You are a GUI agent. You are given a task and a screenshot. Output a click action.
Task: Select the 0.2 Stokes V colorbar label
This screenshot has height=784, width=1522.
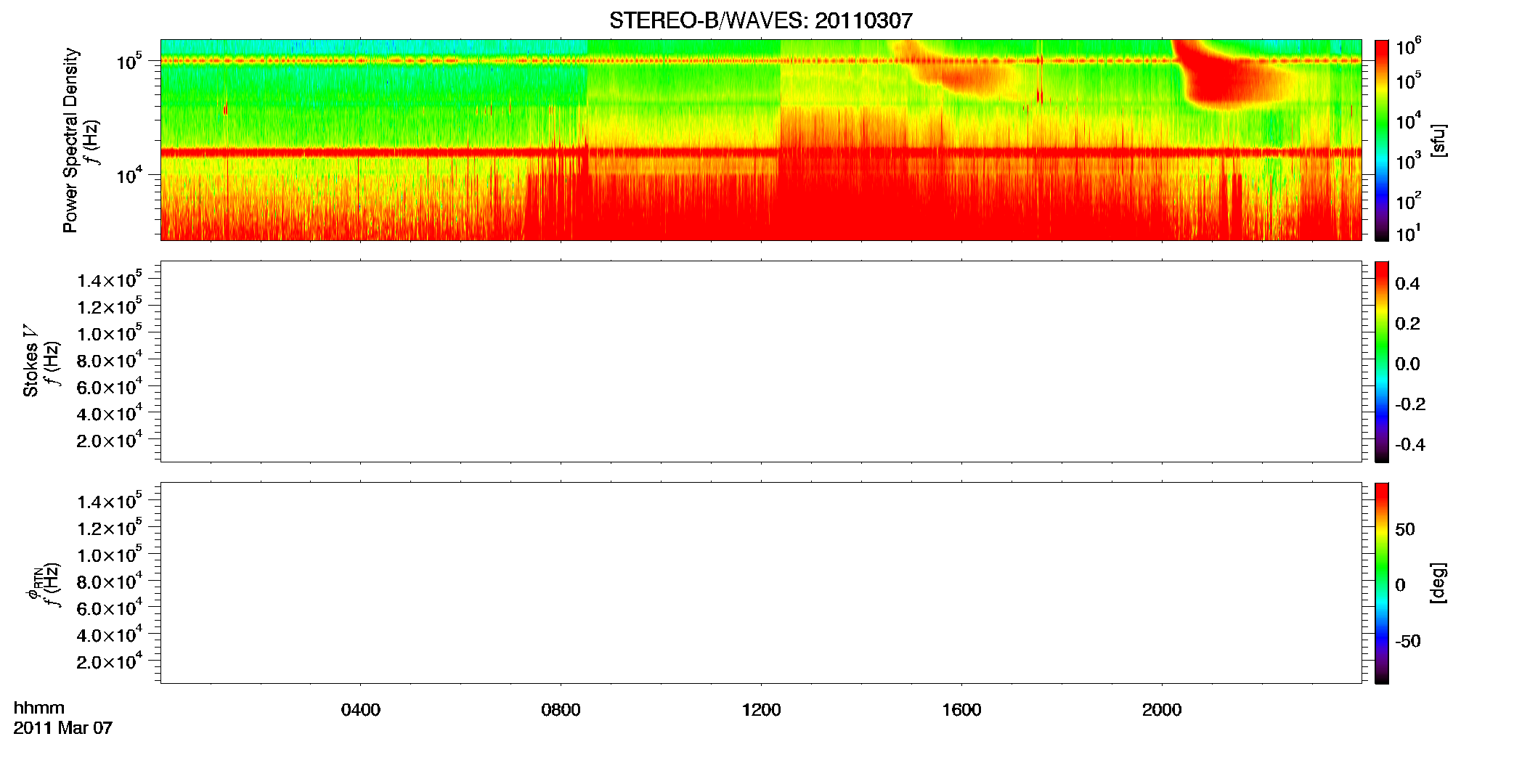[1407, 324]
